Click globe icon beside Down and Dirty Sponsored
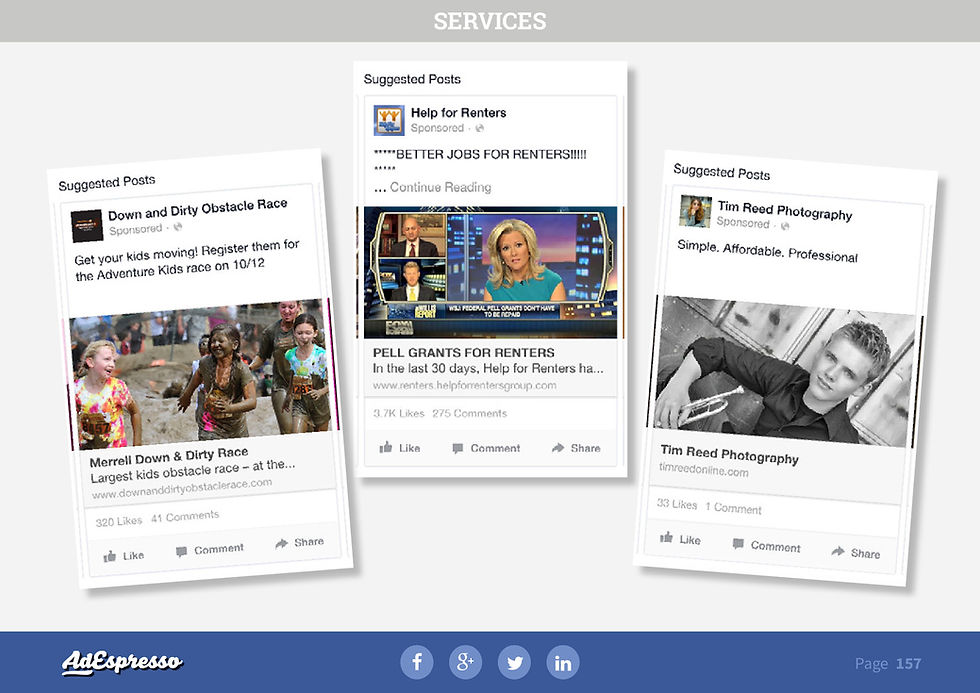The width and height of the screenshot is (980, 693). pos(178,227)
